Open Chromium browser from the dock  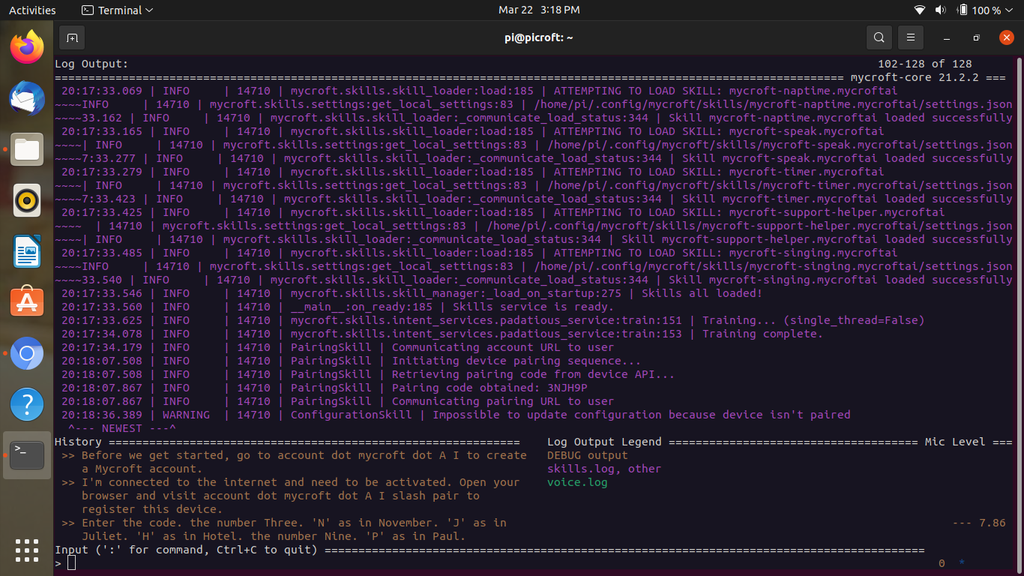tap(27, 353)
